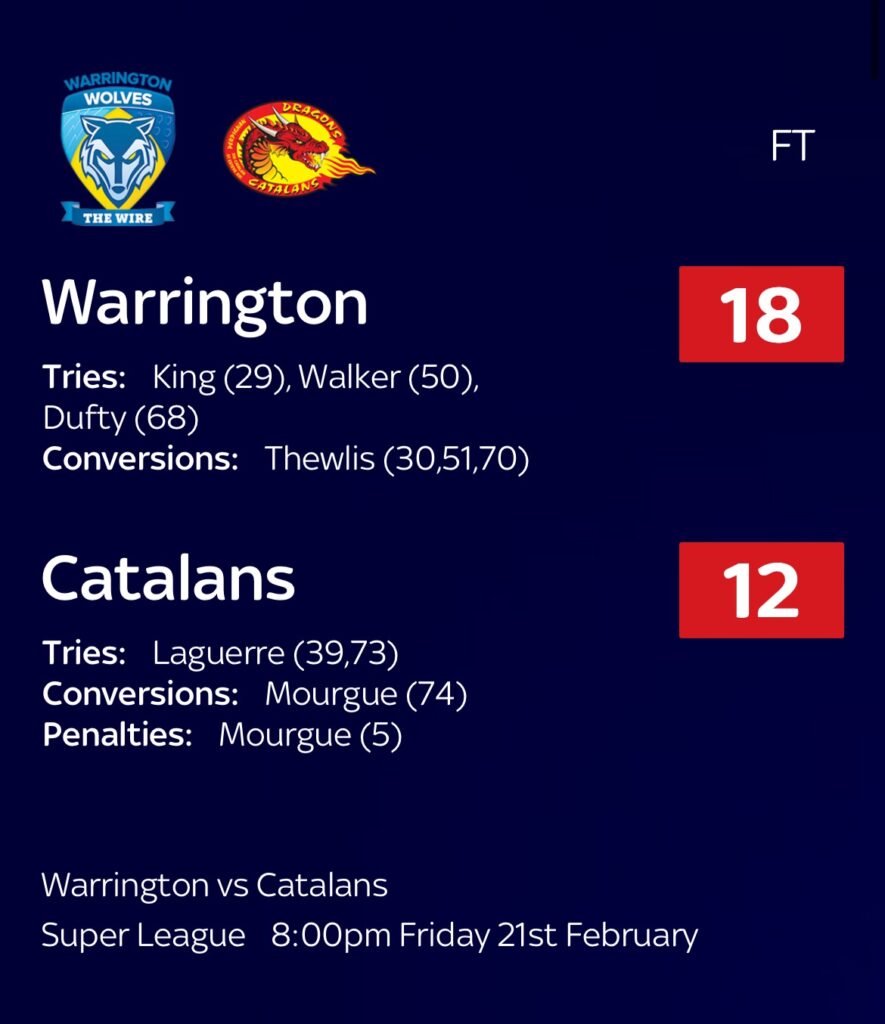Click the Catalans Penalties label
Viewport: 885px width, 1024px height.
(x=118, y=735)
